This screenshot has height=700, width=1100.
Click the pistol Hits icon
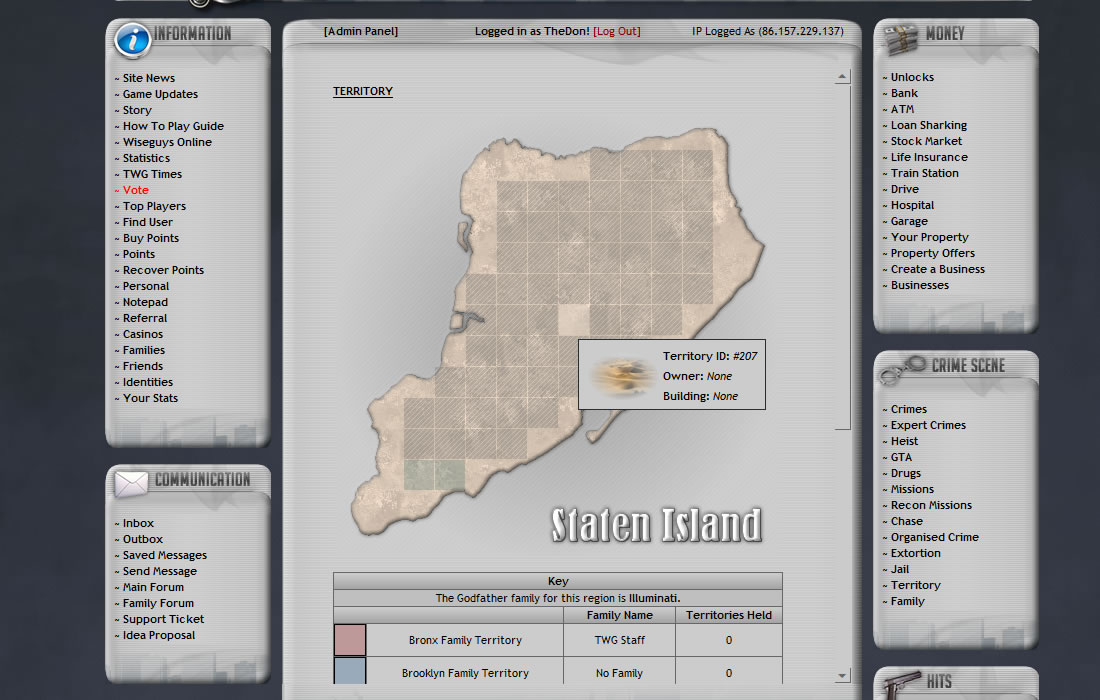pos(901,683)
